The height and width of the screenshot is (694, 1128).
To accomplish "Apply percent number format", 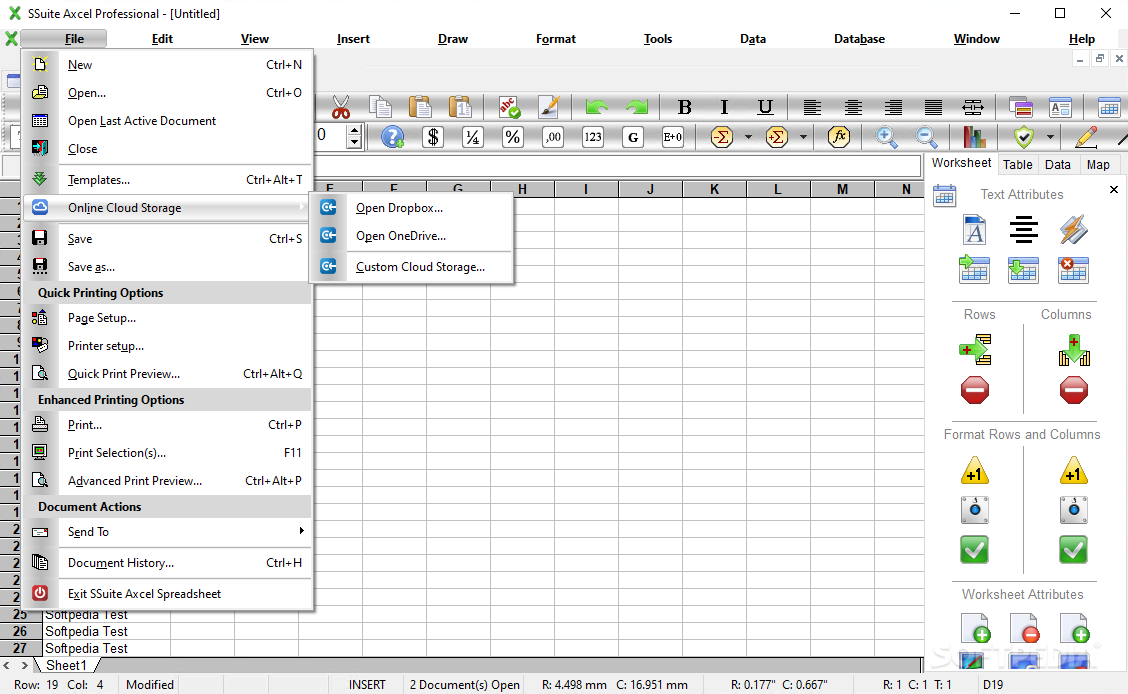I will pyautogui.click(x=512, y=137).
